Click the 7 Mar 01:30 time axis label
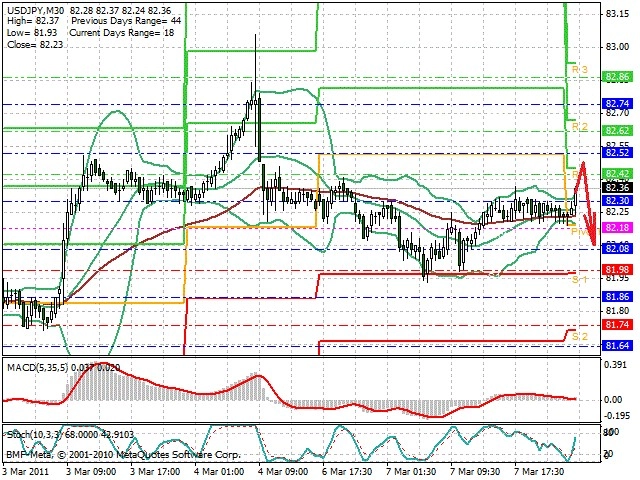 (x=411, y=472)
